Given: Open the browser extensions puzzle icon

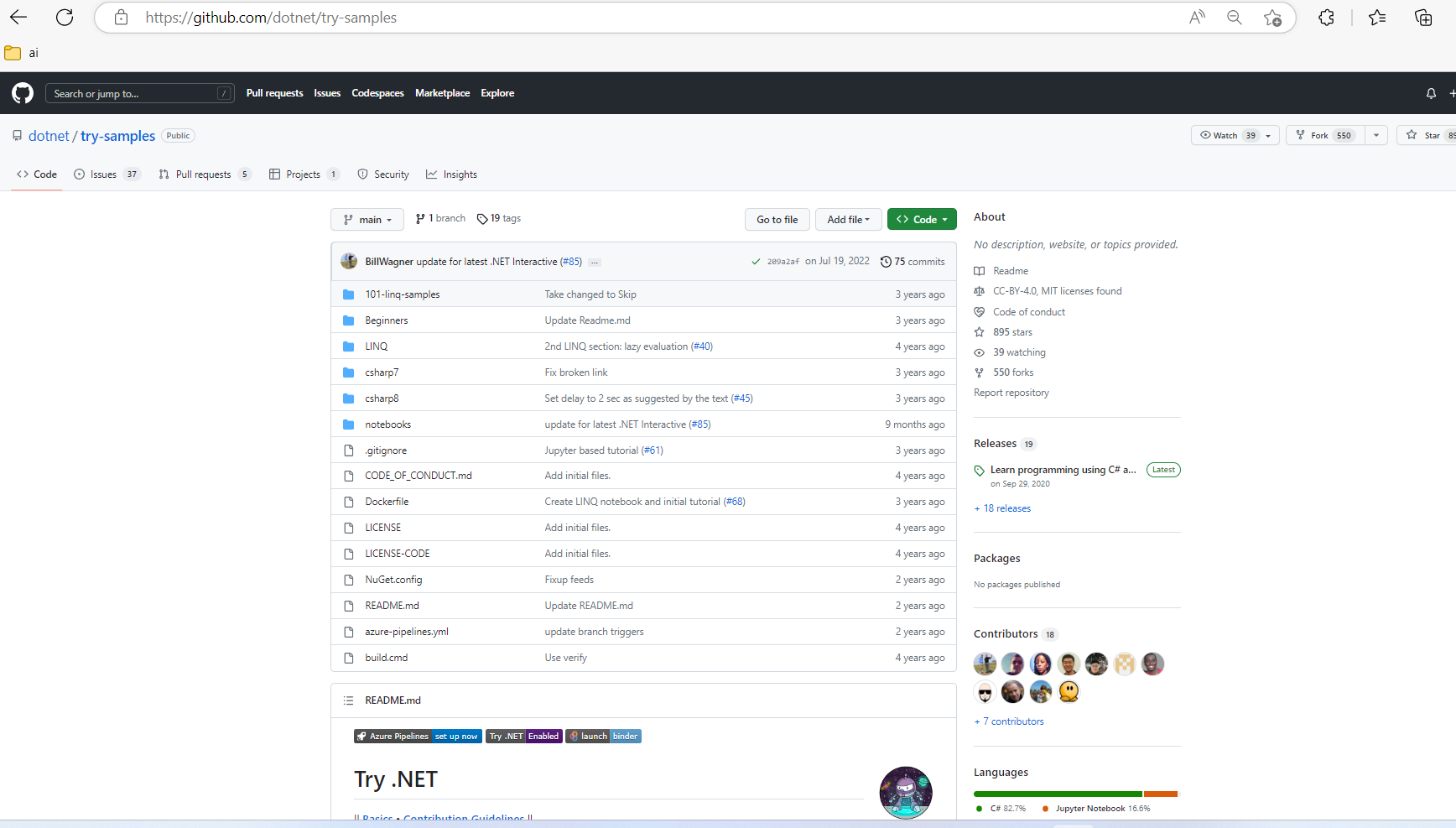Looking at the screenshot, I should pos(1326,17).
